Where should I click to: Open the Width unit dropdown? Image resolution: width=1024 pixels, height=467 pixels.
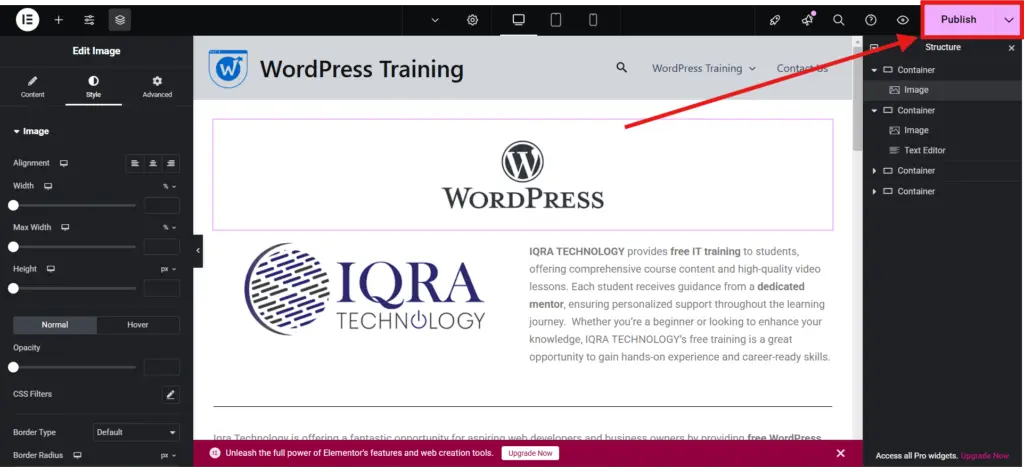169,186
